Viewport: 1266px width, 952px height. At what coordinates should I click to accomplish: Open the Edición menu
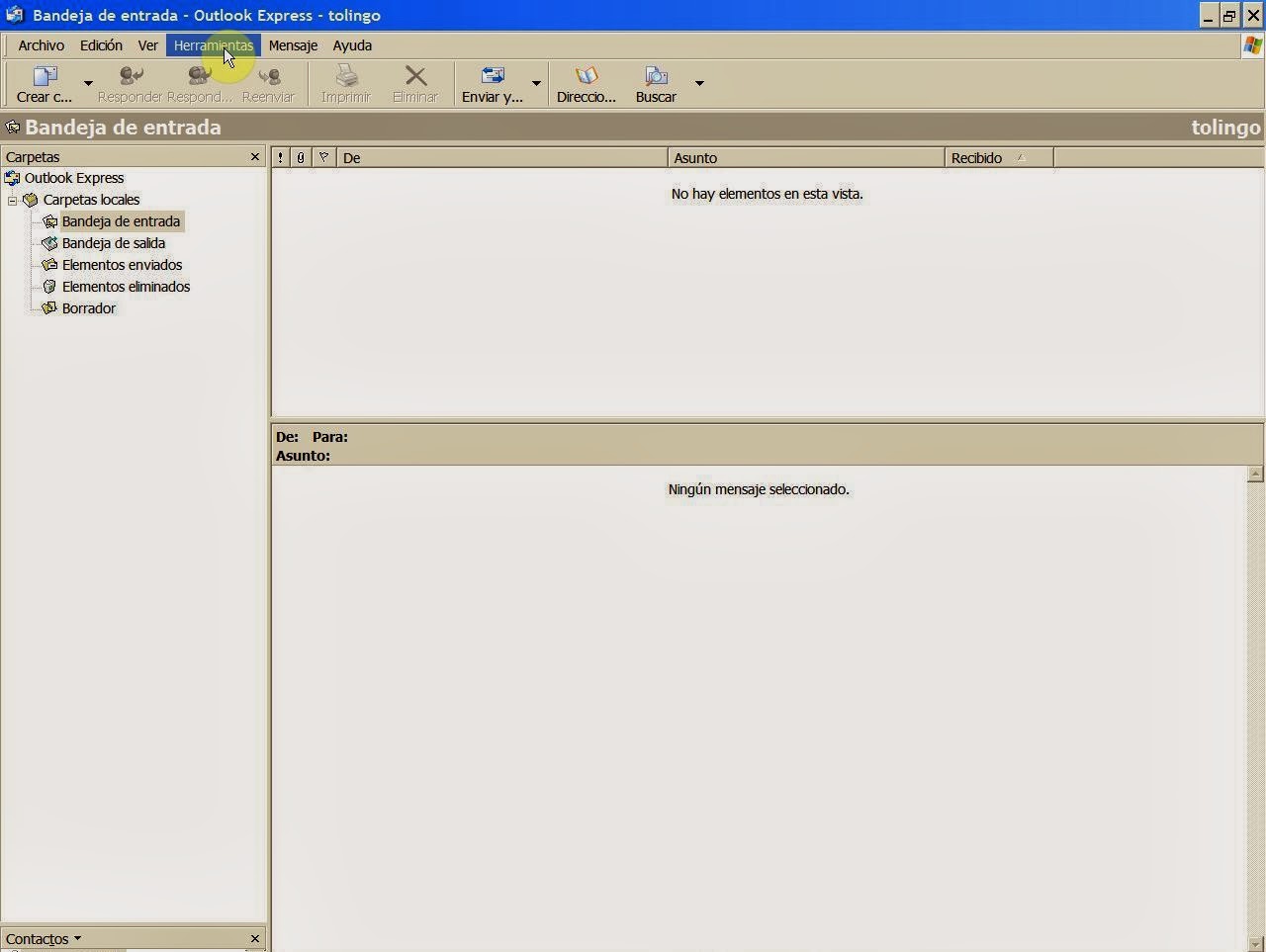point(101,45)
